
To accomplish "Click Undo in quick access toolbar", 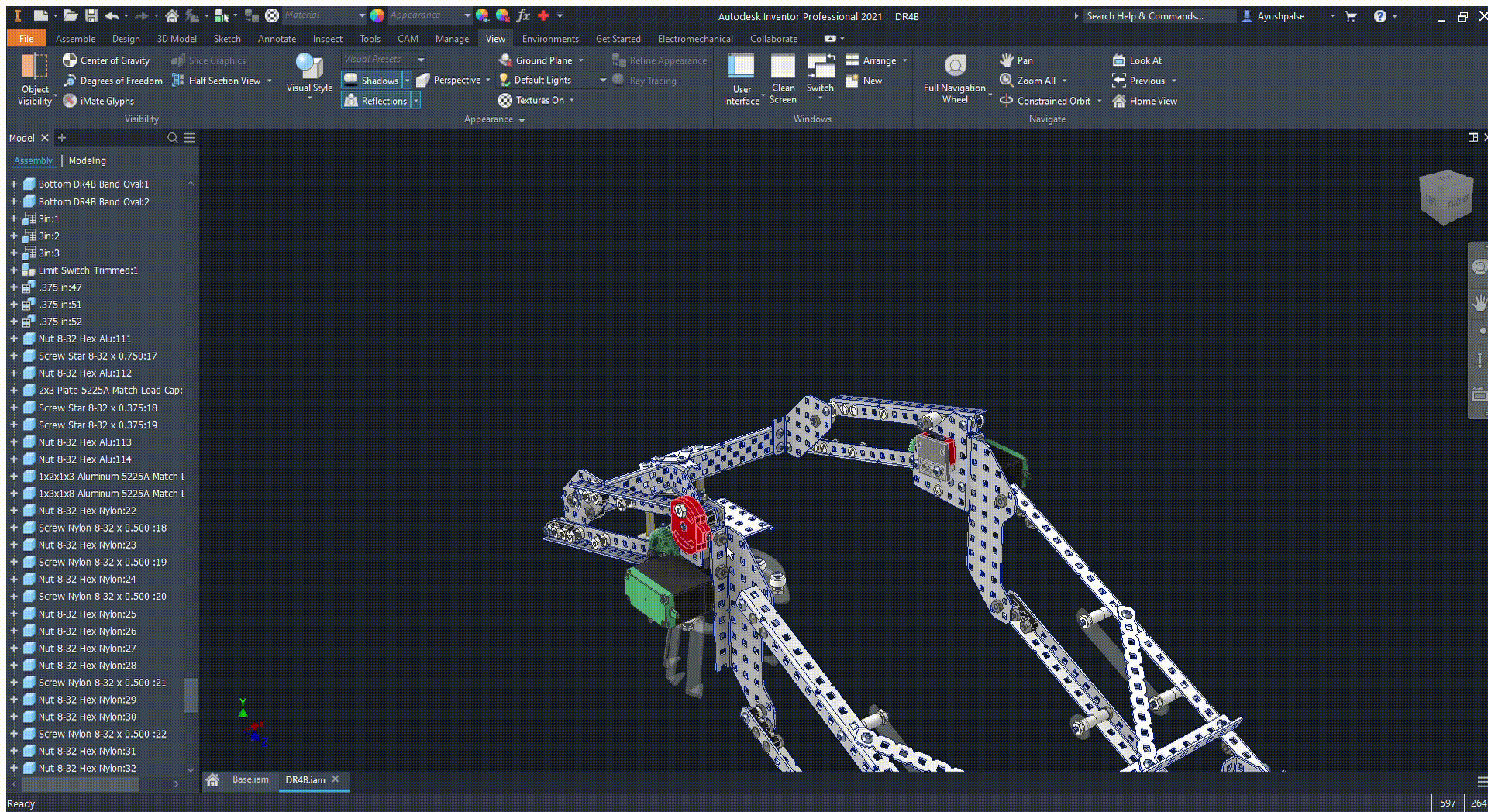I will pos(112,15).
